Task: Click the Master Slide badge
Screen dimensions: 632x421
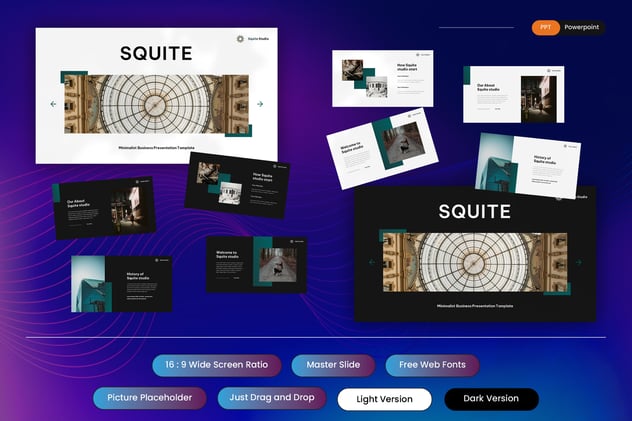Action: [333, 365]
